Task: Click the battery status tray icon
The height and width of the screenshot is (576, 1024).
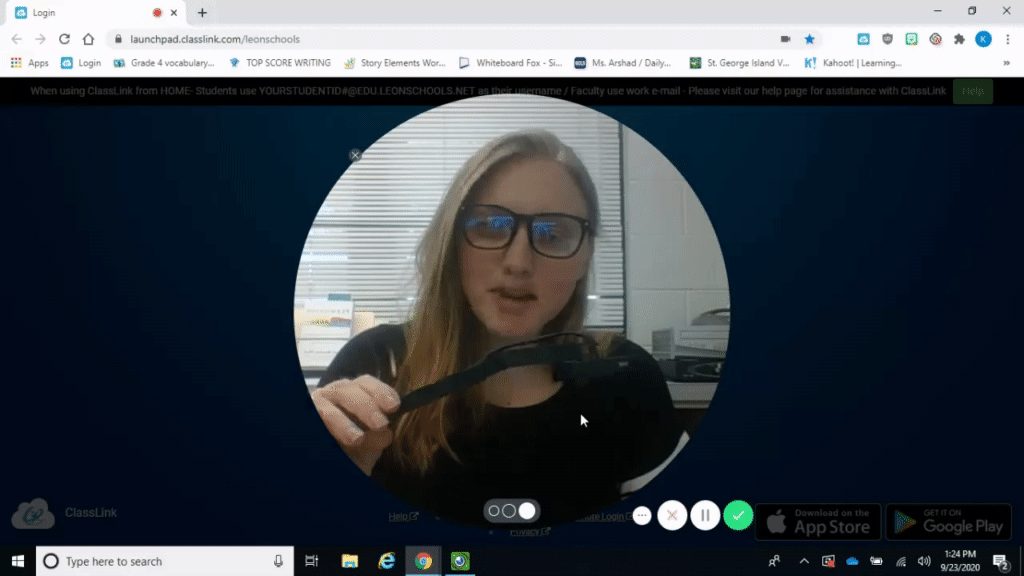Action: 876,561
